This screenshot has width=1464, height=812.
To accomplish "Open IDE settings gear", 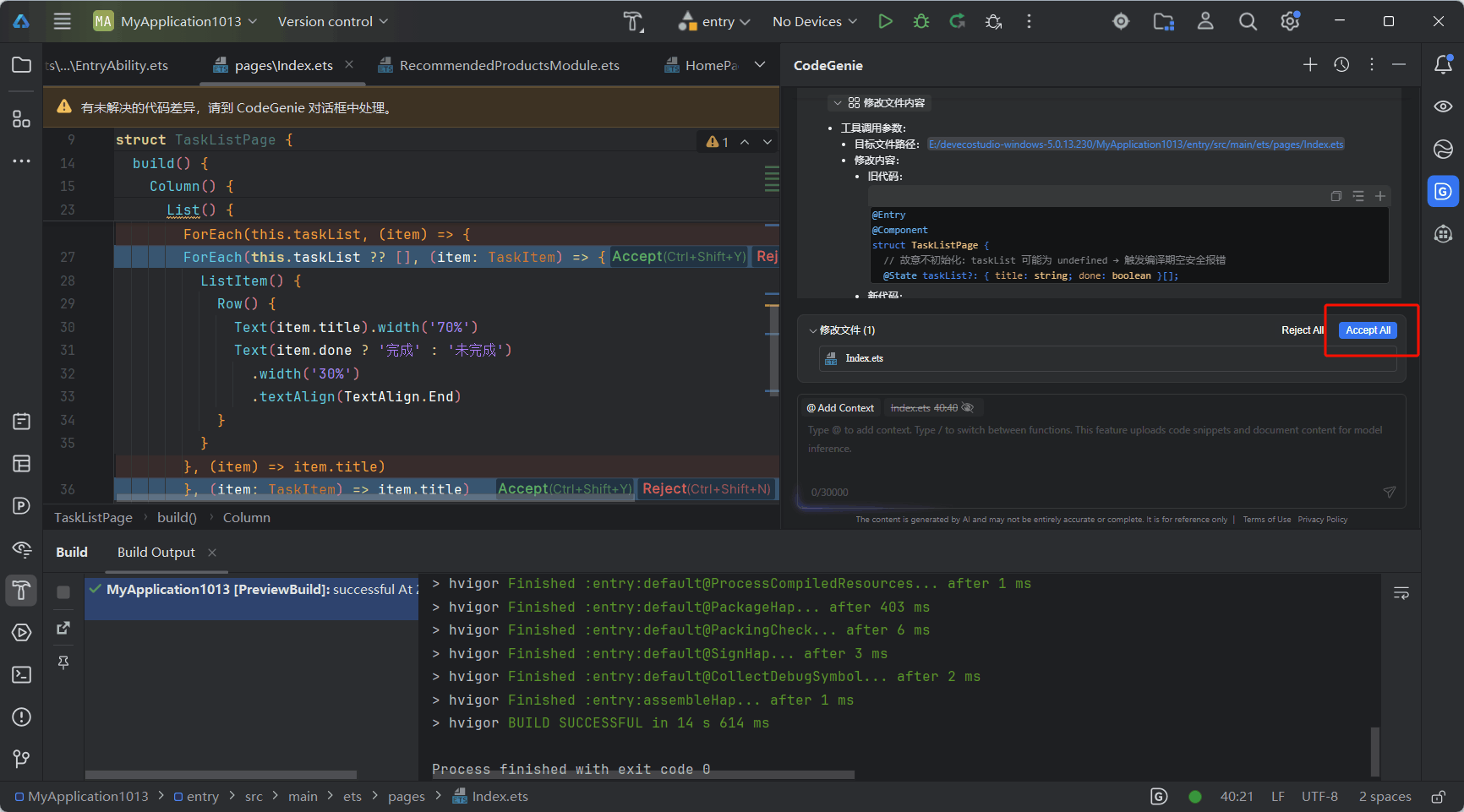I will point(1290,21).
